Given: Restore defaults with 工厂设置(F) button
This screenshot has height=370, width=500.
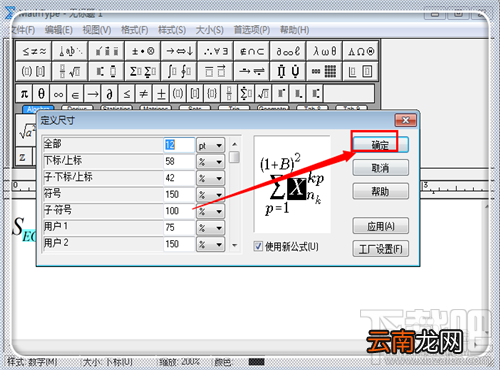Looking at the screenshot, I should (x=380, y=249).
